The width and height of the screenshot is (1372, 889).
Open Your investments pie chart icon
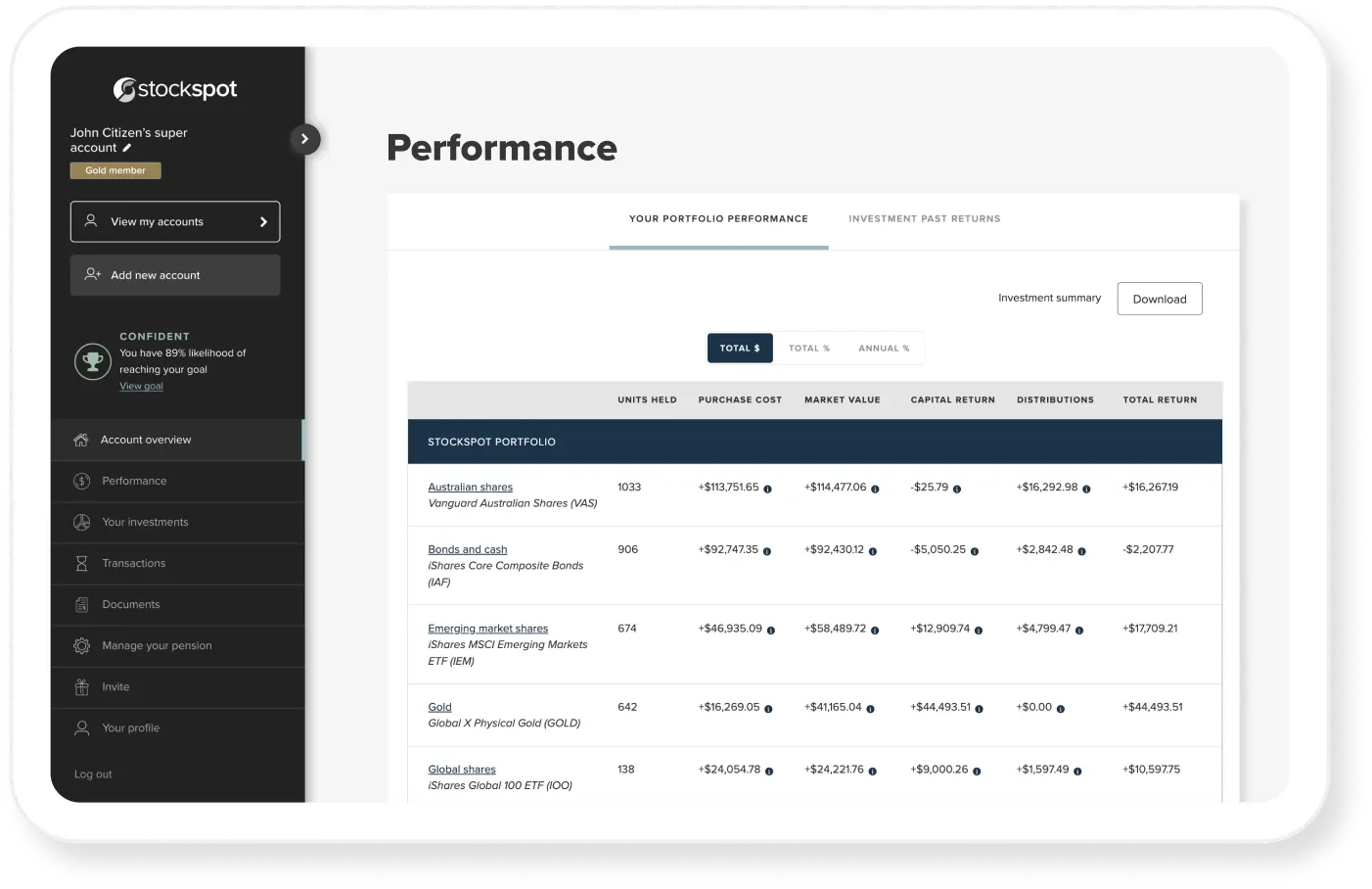pos(80,522)
